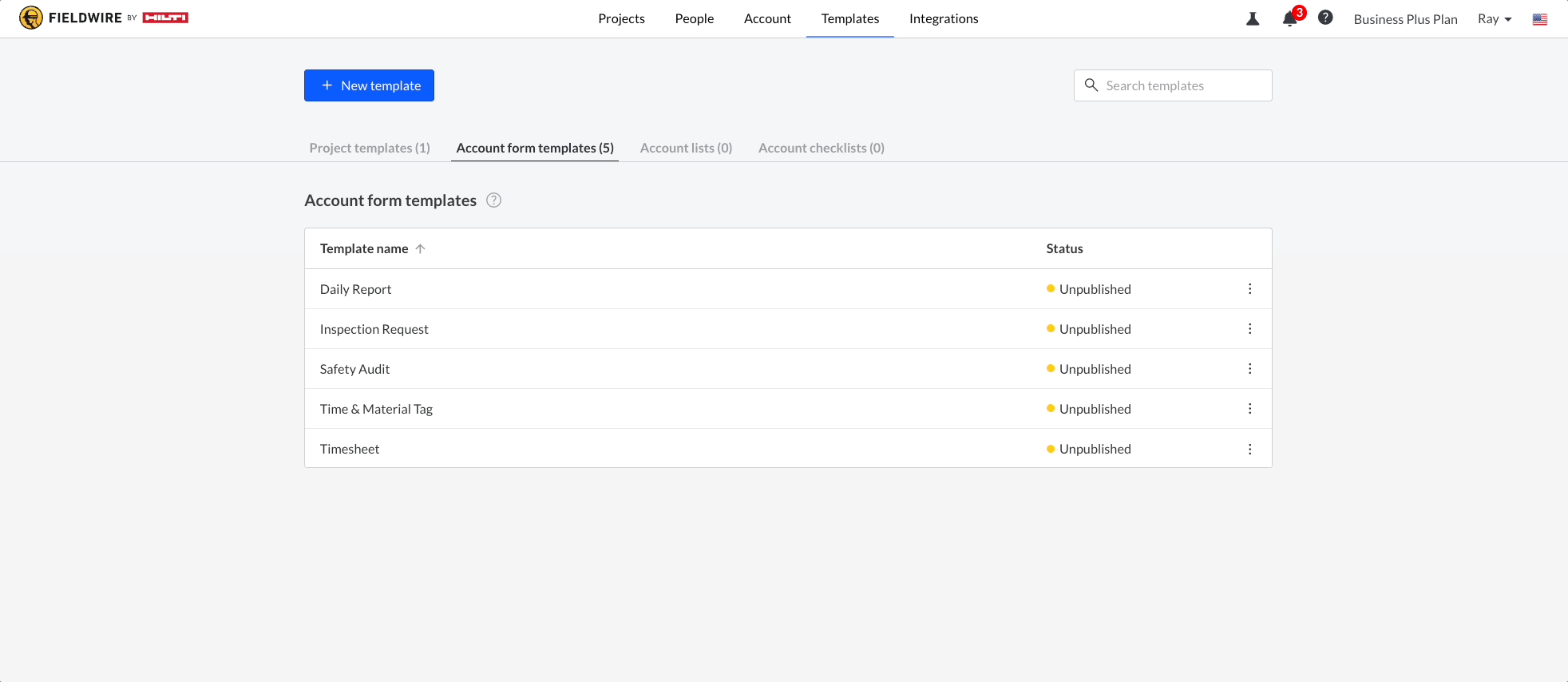The image size is (1568, 682).
Task: Click the New template button
Action: 369,85
